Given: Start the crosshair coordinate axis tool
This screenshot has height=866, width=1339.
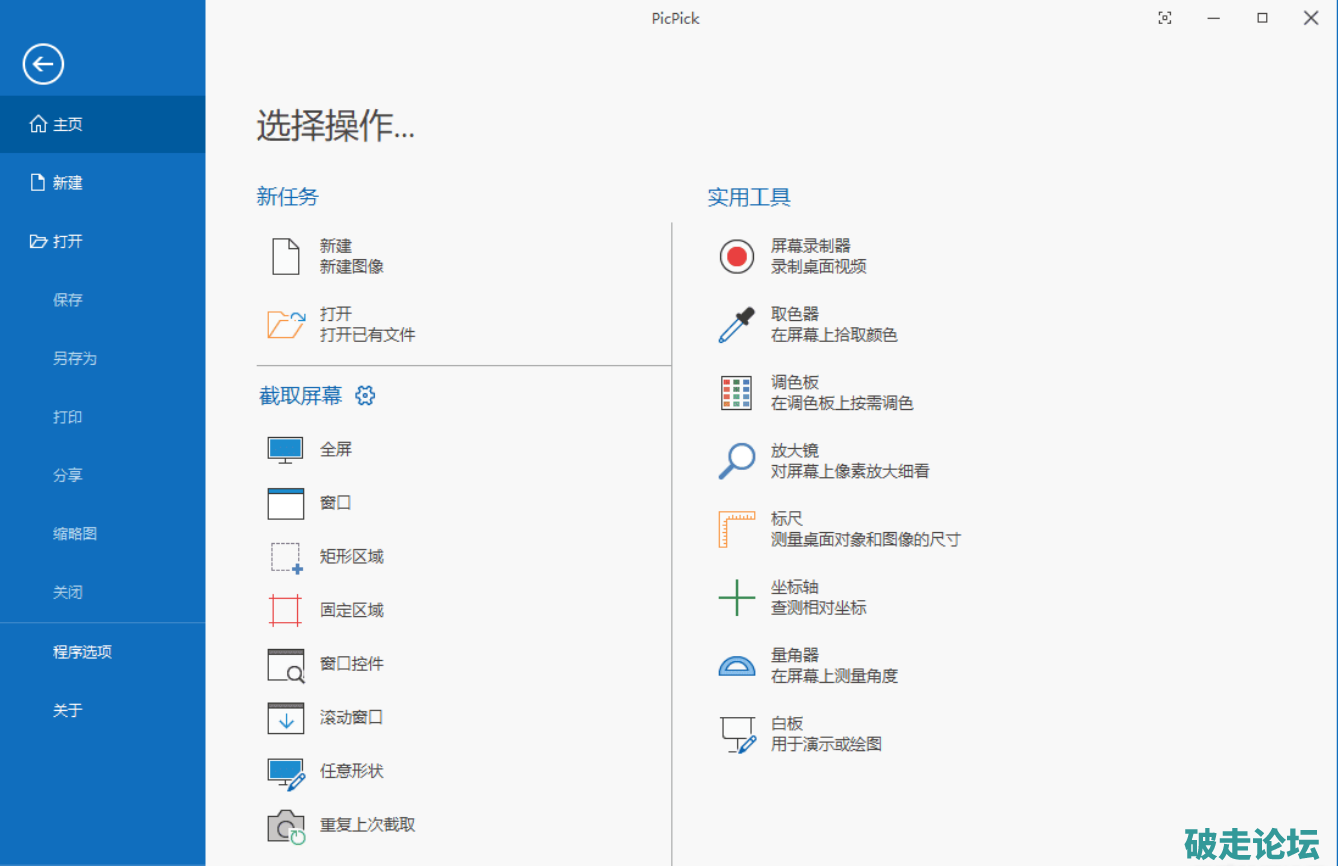Looking at the screenshot, I should click(x=737, y=597).
